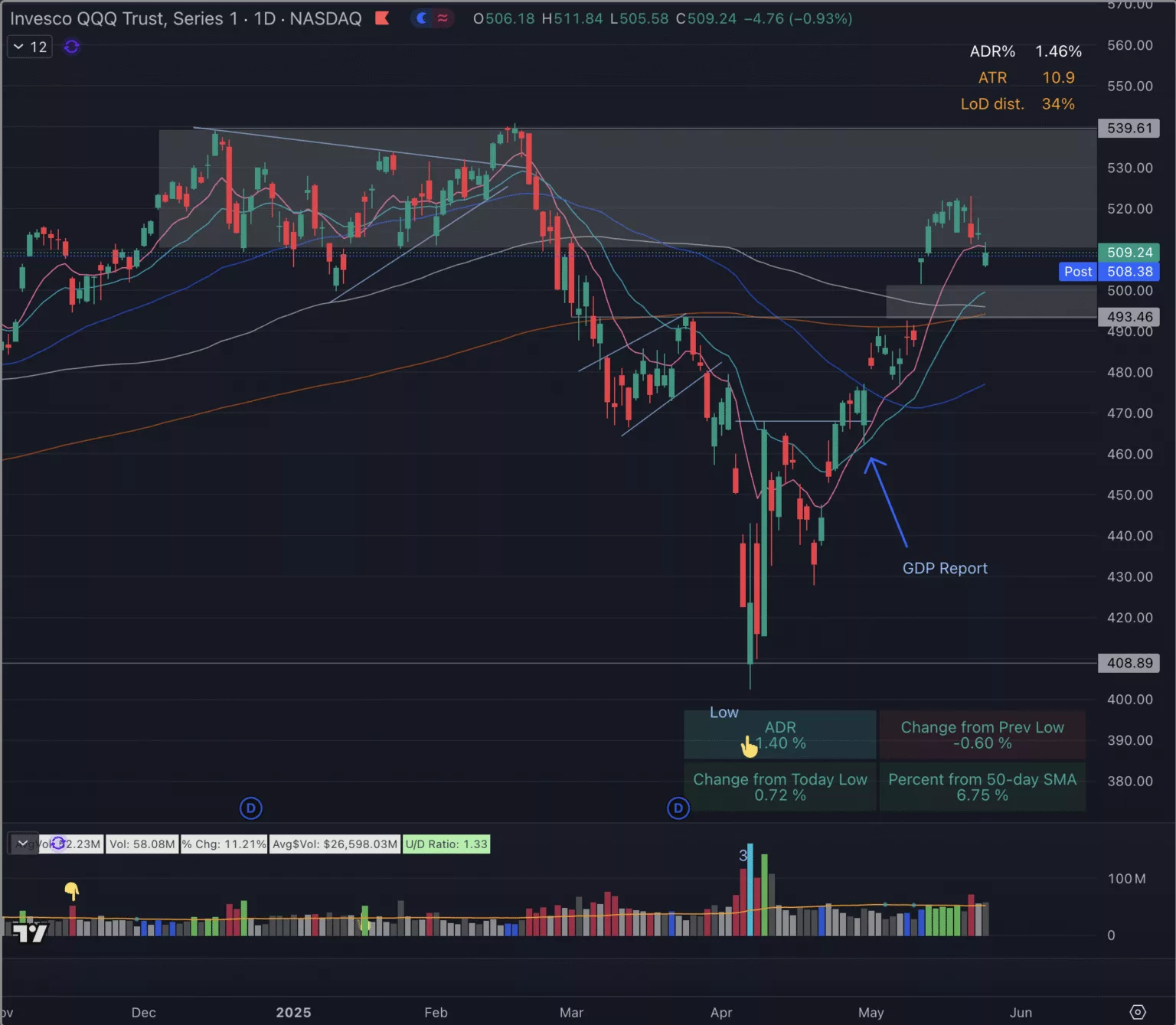Image resolution: width=1176 pixels, height=1025 pixels.
Task: Click the pointing hand emoji in volume pane
Action: click(71, 890)
